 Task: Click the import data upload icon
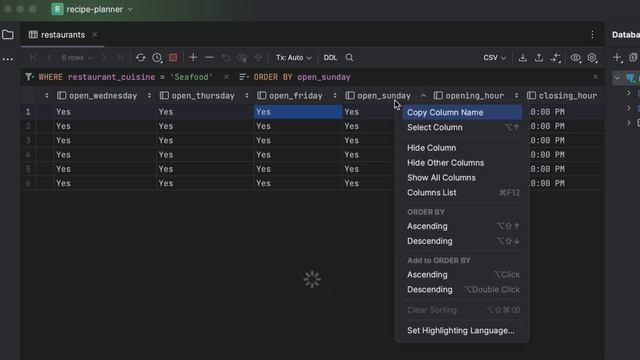tap(539, 58)
